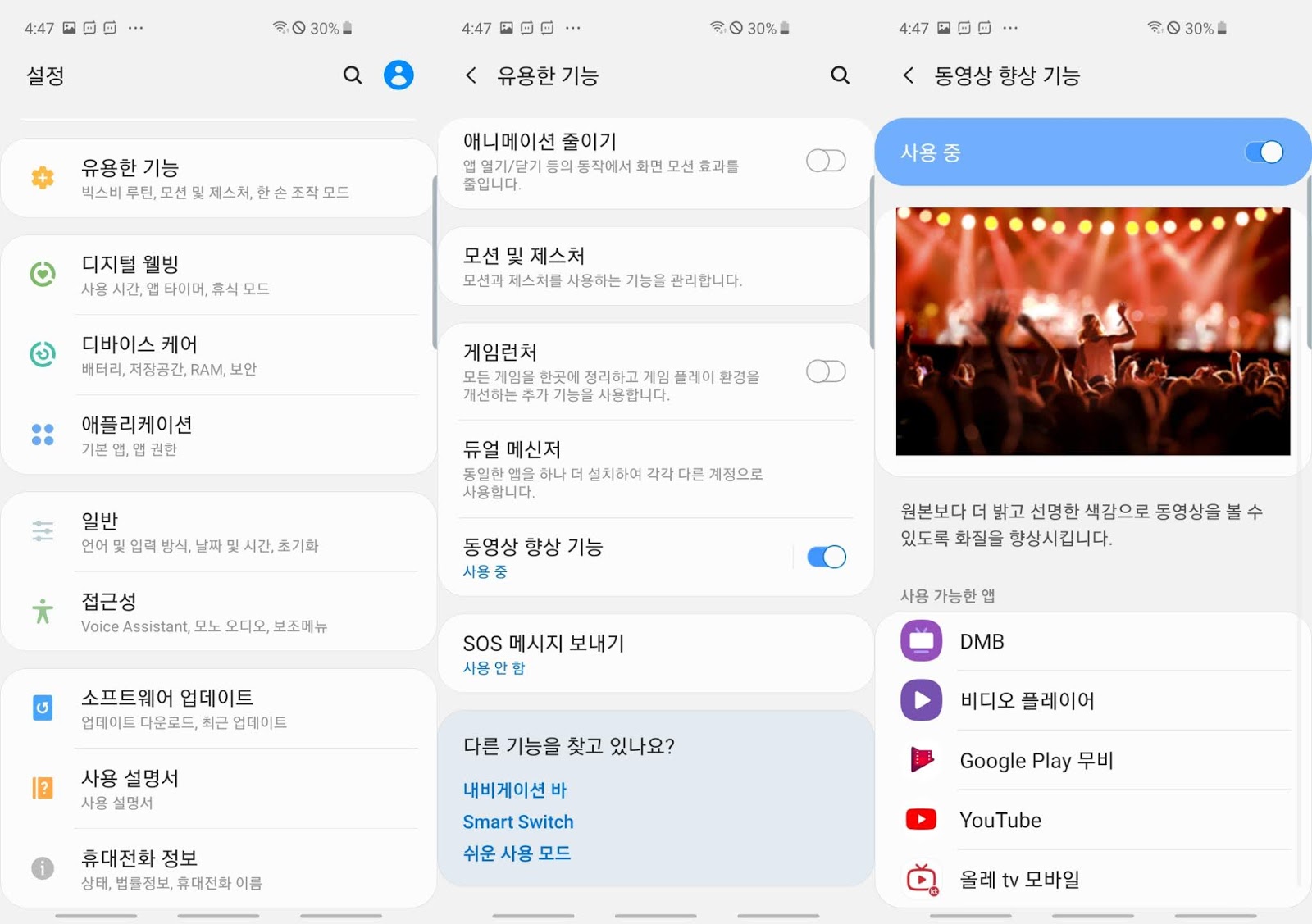
Task: Open the Samsung account profile icon
Action: click(x=399, y=75)
